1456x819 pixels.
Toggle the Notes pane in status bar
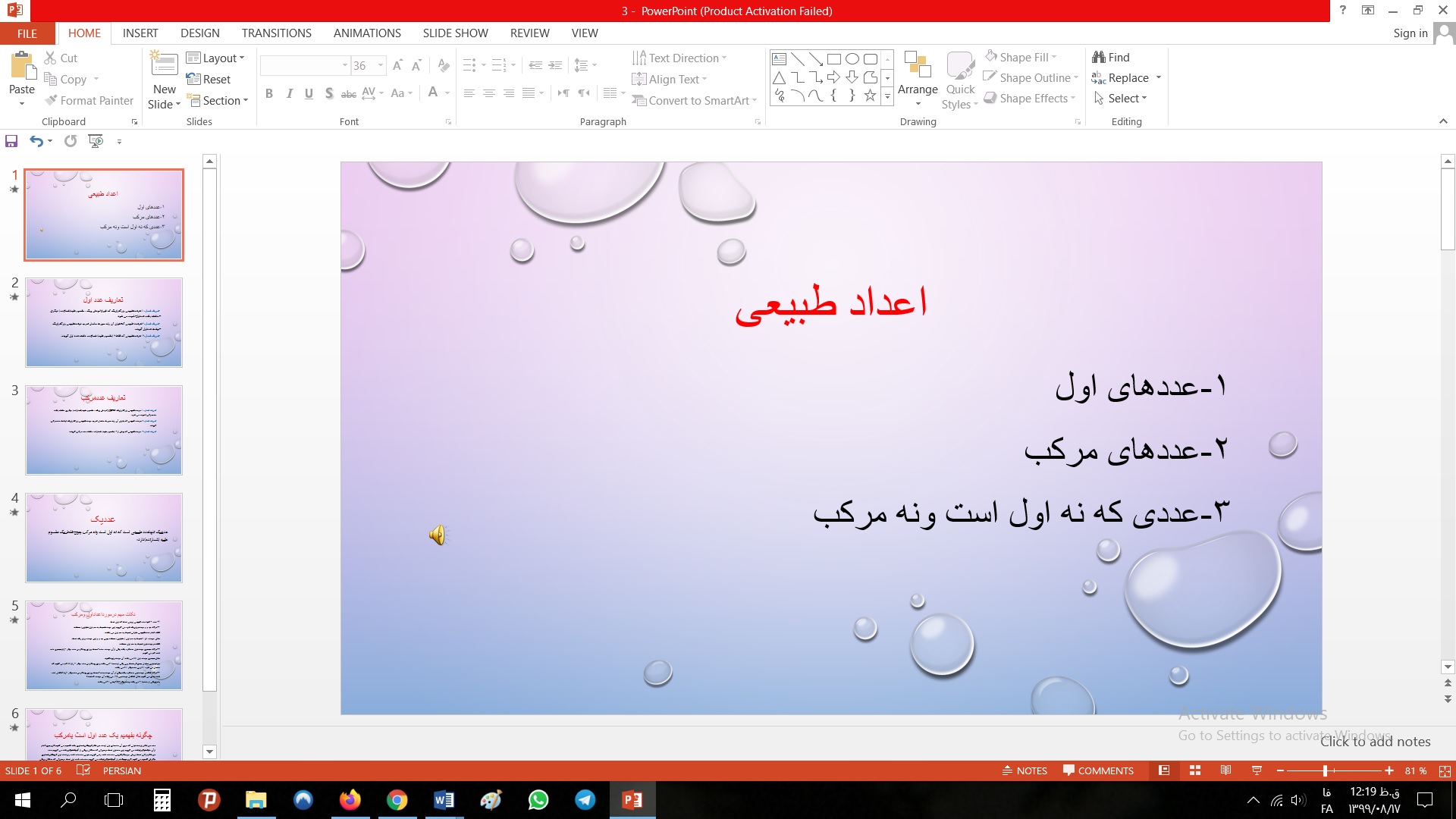pyautogui.click(x=1025, y=770)
